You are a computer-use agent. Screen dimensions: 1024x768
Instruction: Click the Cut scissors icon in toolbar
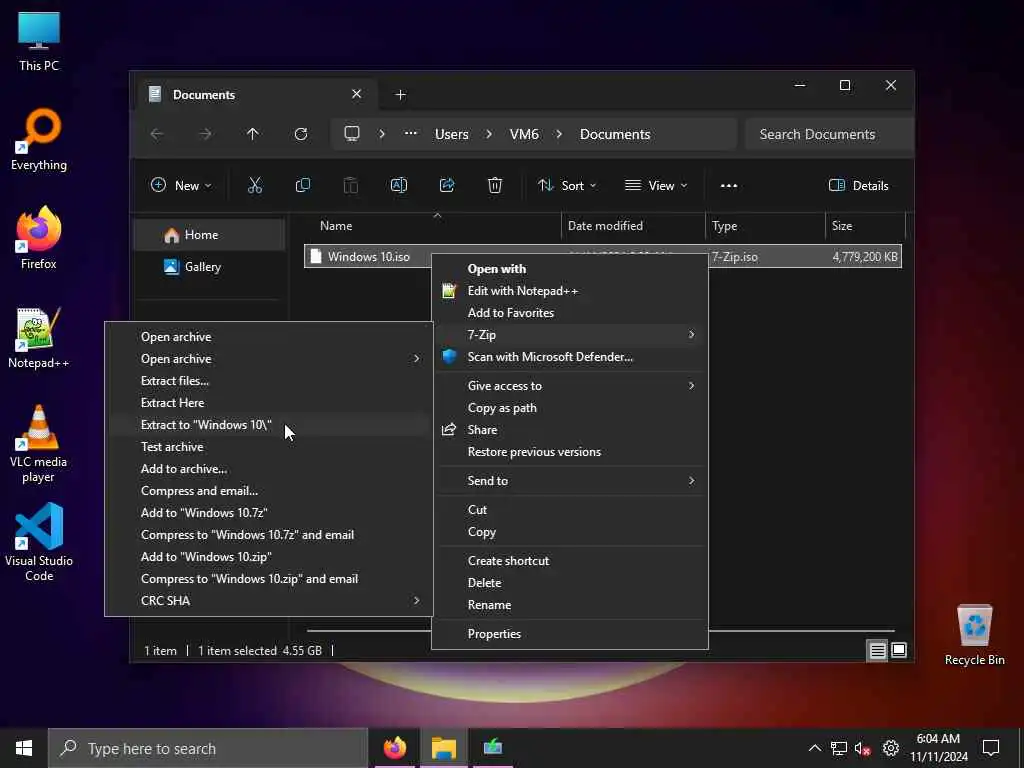[x=255, y=185]
